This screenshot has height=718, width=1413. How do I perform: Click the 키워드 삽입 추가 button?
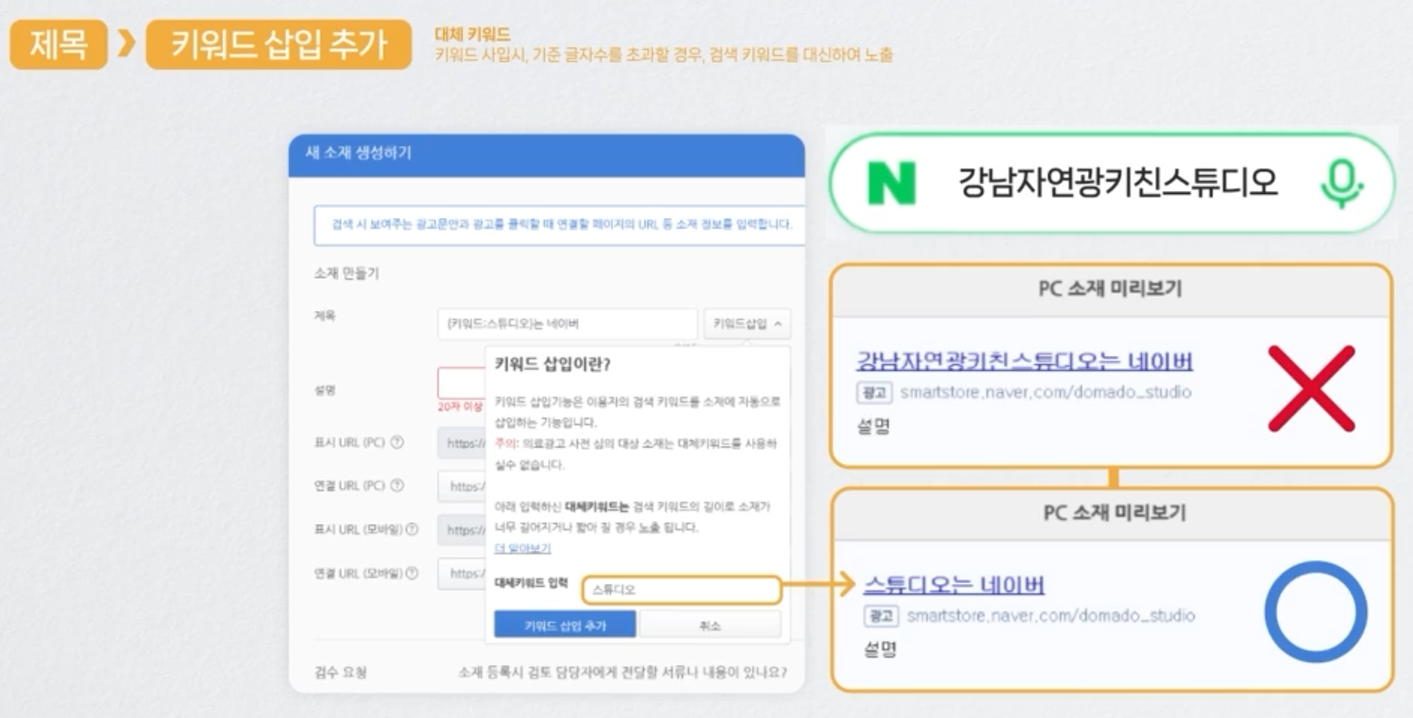pyautogui.click(x=565, y=626)
